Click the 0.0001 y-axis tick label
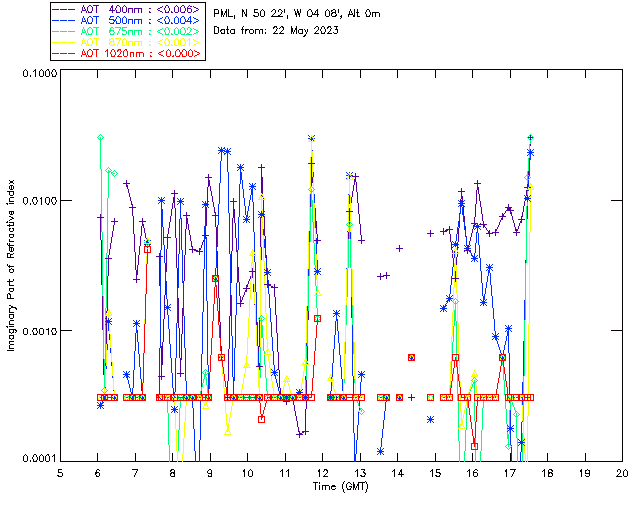 [37, 458]
